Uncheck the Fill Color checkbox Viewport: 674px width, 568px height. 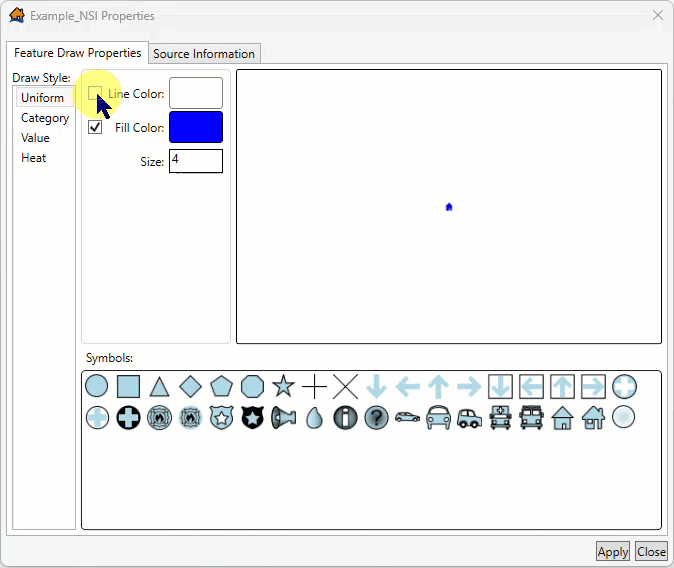pos(95,127)
